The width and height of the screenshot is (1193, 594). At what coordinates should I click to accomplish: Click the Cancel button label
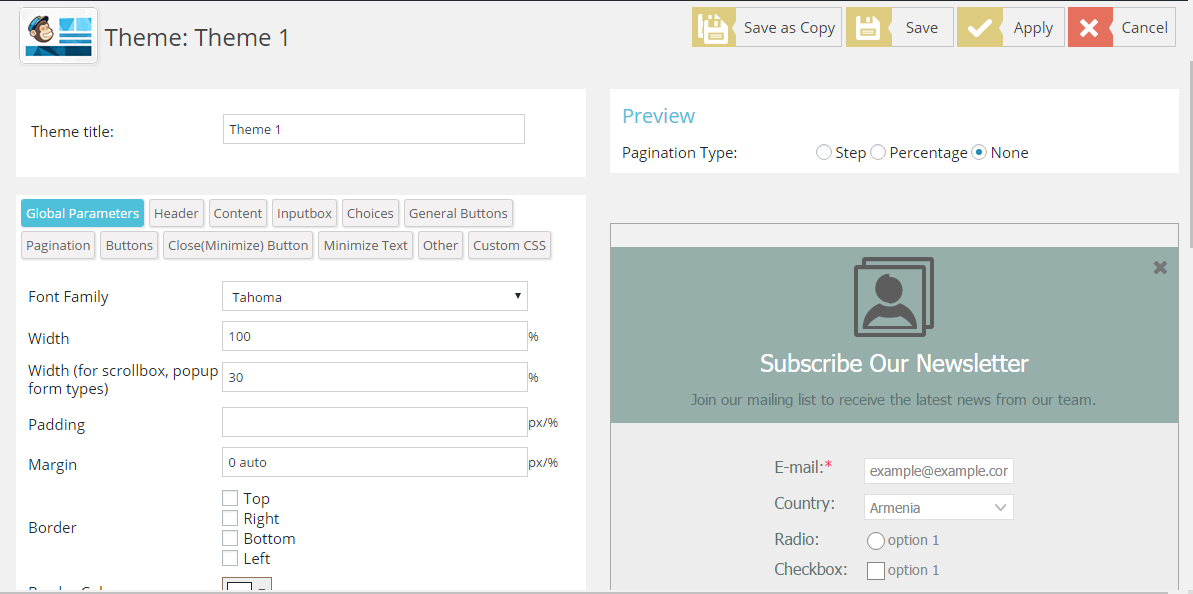click(1144, 27)
